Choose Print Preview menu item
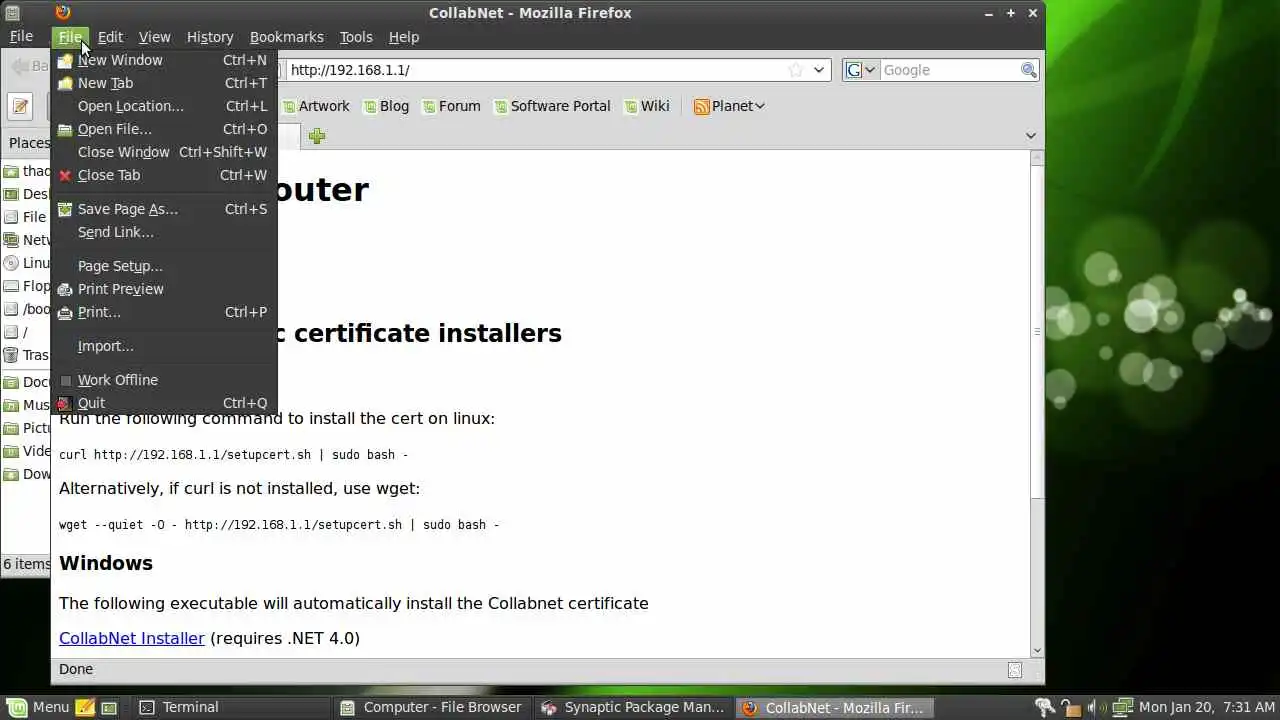Screen dimensions: 1280x720 [164, 289]
